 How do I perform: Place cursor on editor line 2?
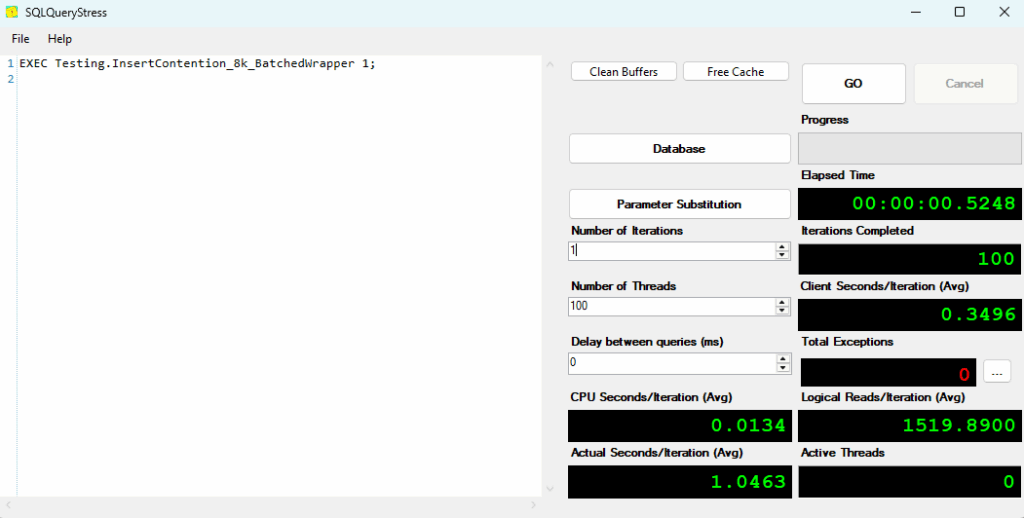pos(279,80)
